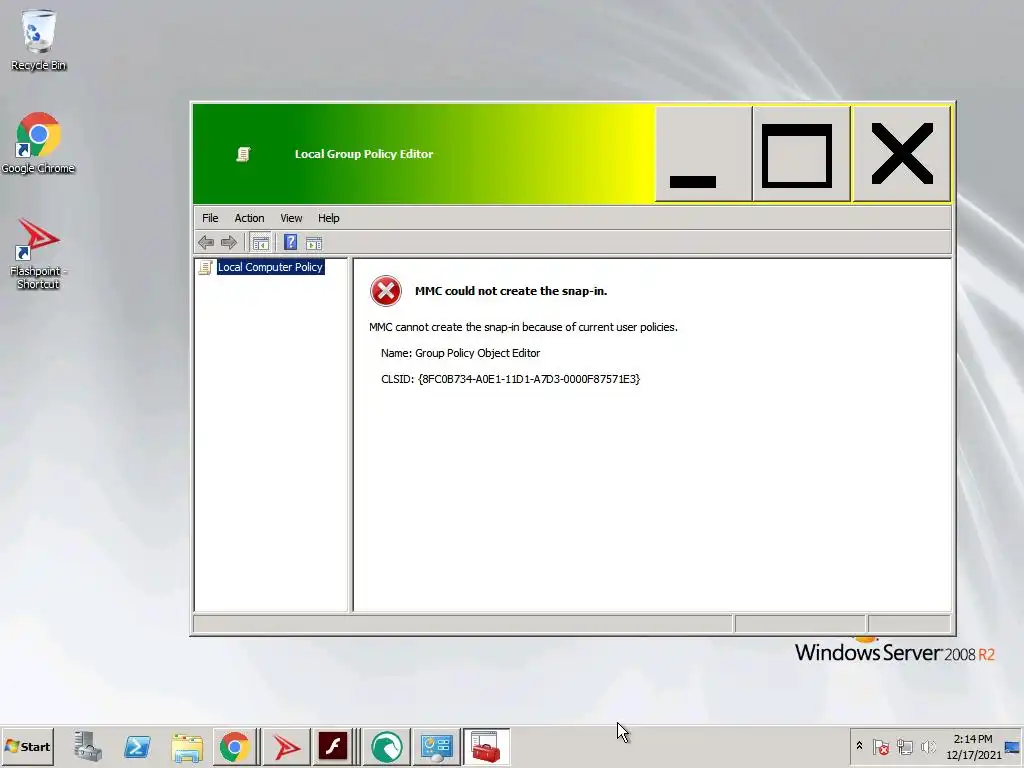Minimize the Local Group Policy Editor window
This screenshot has height=768, width=1024.
[x=703, y=154]
